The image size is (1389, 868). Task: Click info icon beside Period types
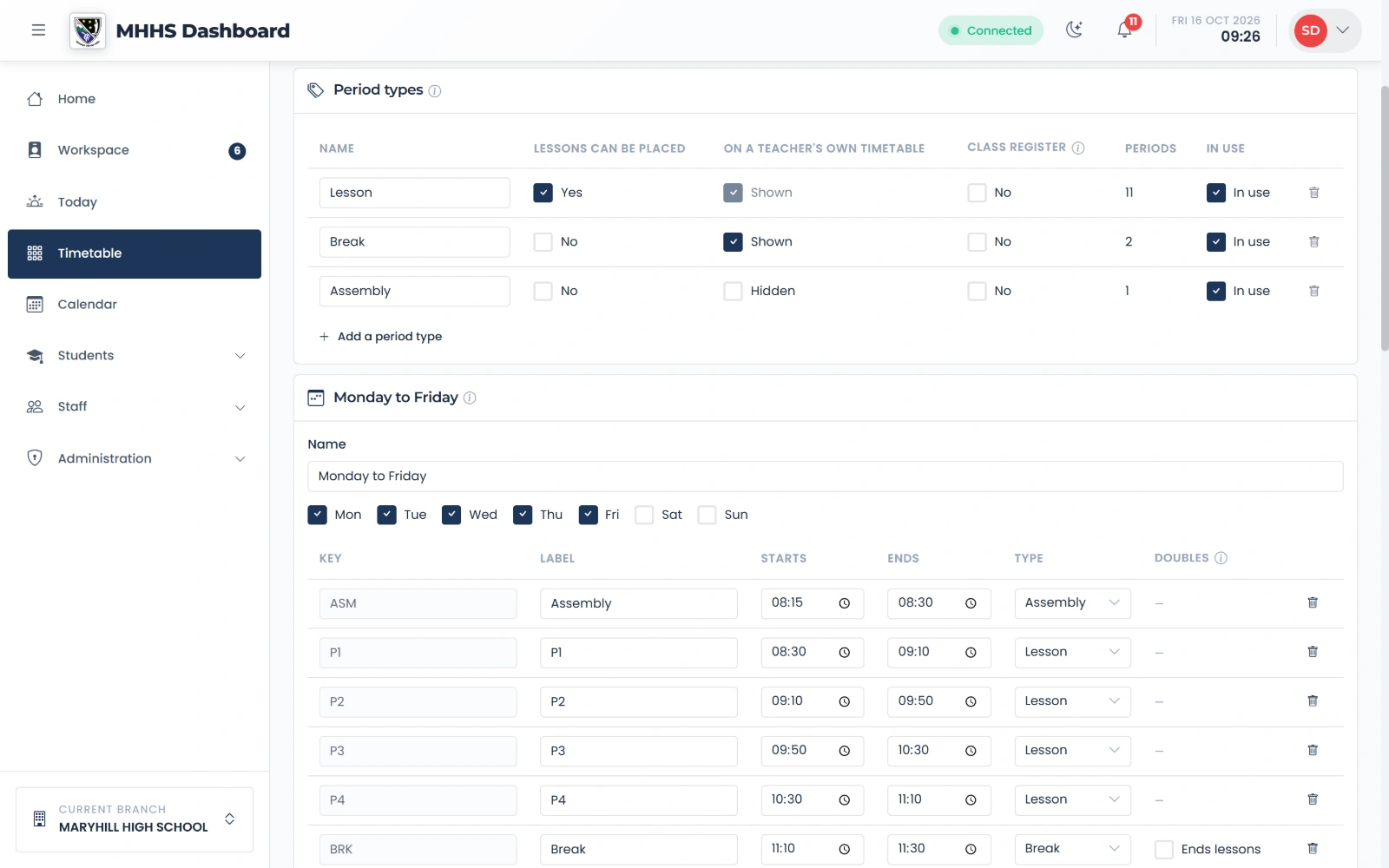coord(435,91)
